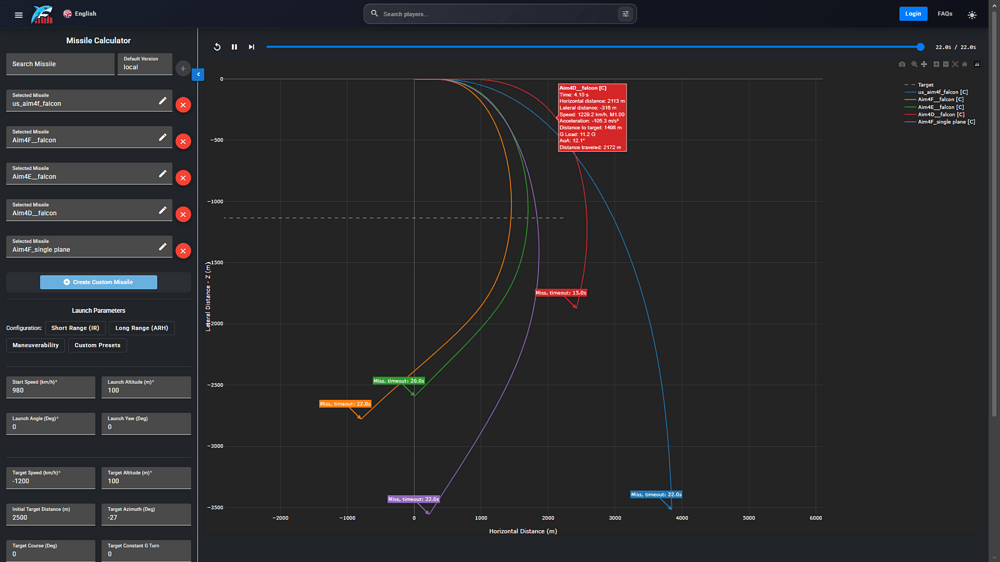Image resolution: width=1000 pixels, height=562 pixels.
Task: Open the Default Version dropdown
Action: tap(145, 64)
